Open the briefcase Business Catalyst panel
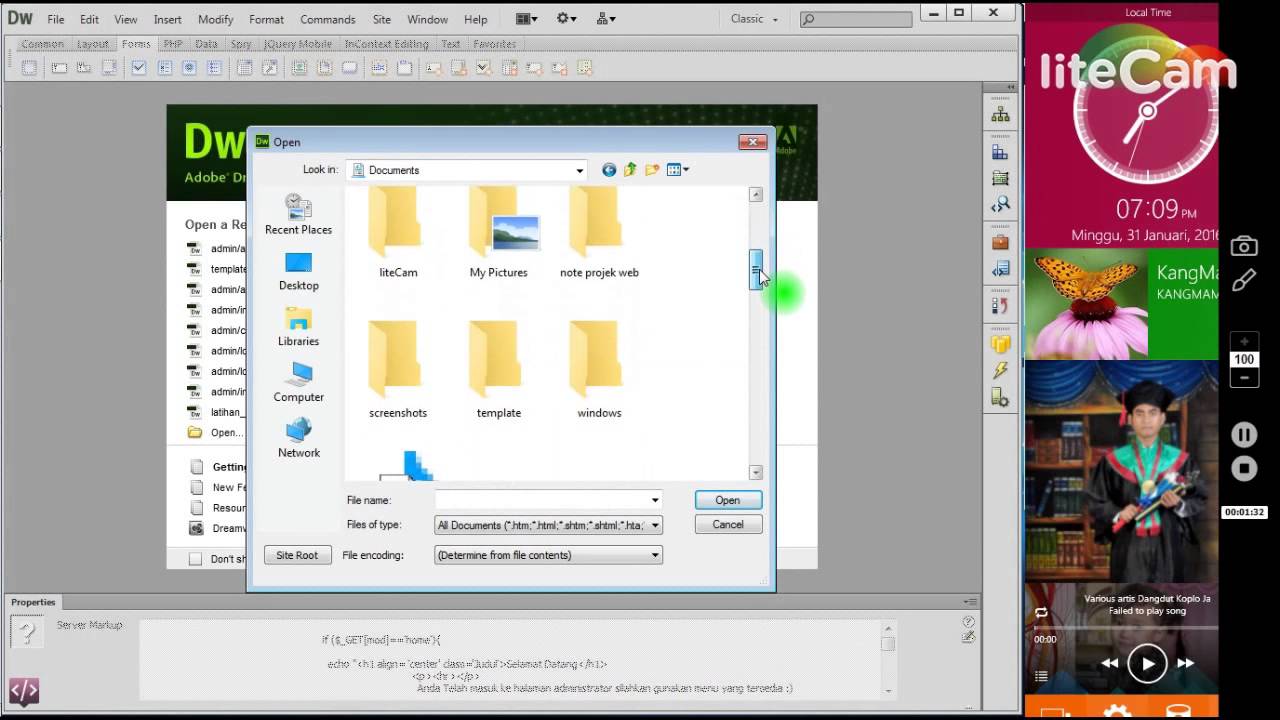The image size is (1280, 720). point(1000,242)
